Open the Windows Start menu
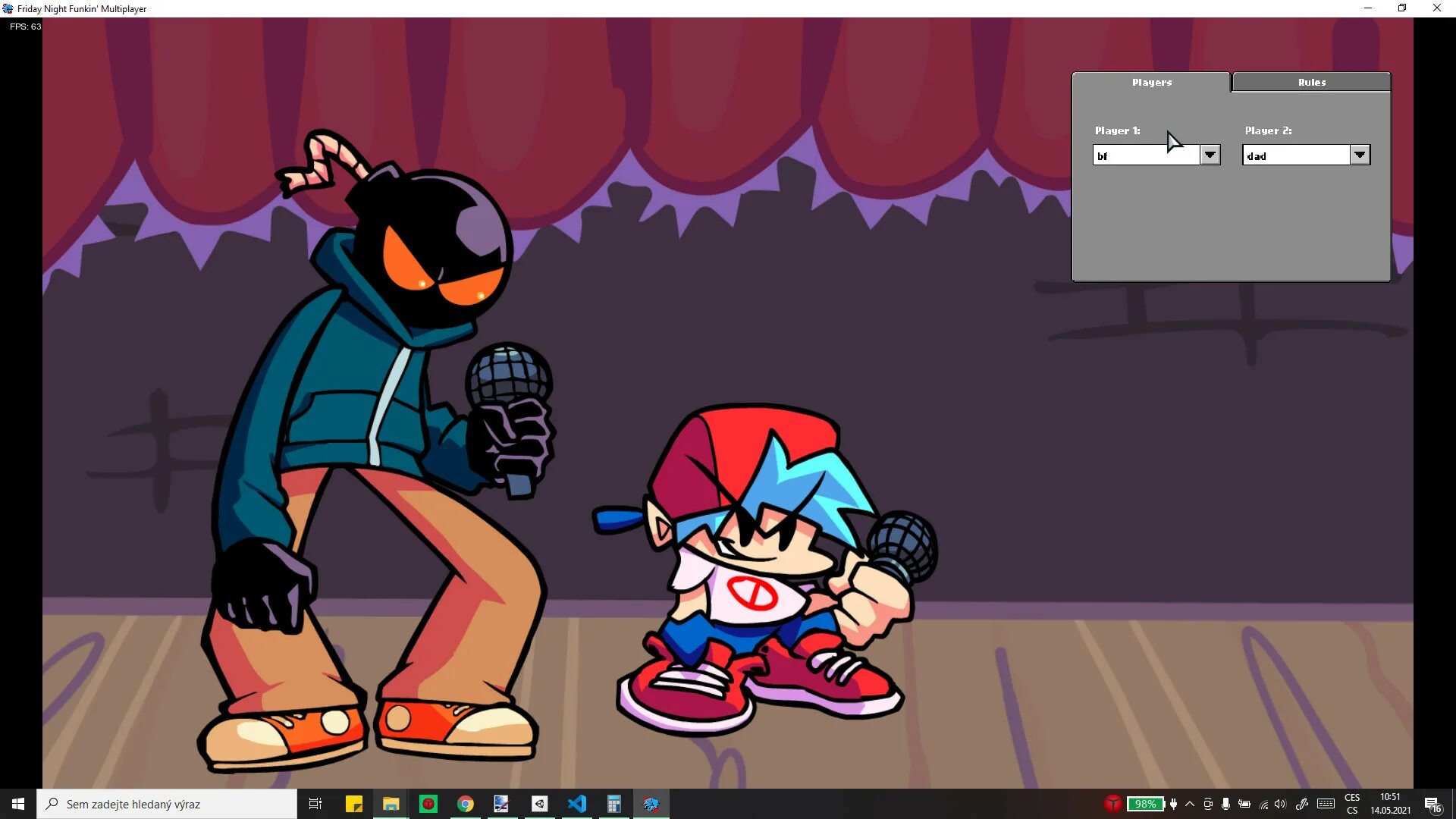 click(18, 804)
